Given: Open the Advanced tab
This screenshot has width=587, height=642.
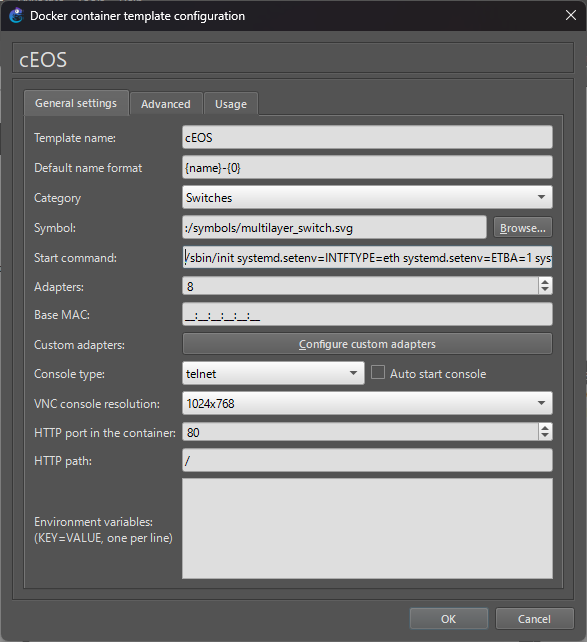Looking at the screenshot, I should [166, 104].
